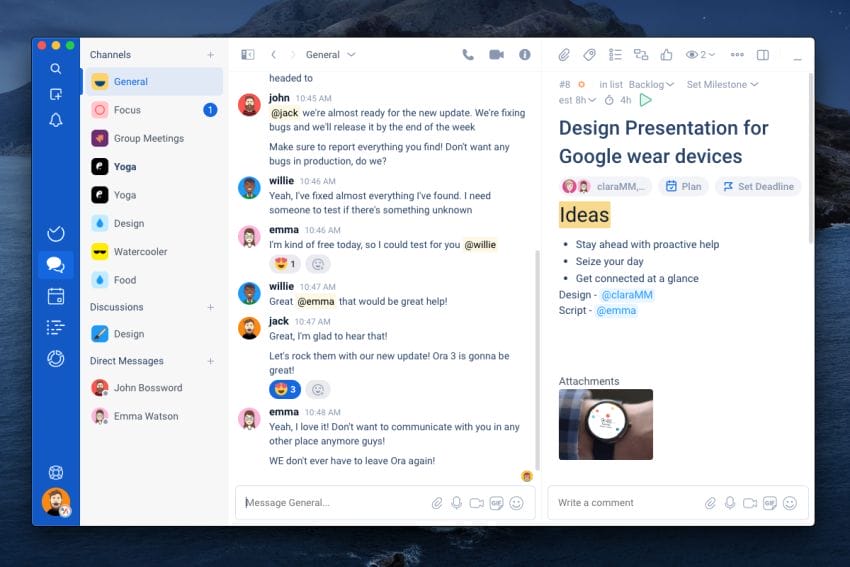Start a video call in General
The width and height of the screenshot is (850, 567).
pos(496,55)
